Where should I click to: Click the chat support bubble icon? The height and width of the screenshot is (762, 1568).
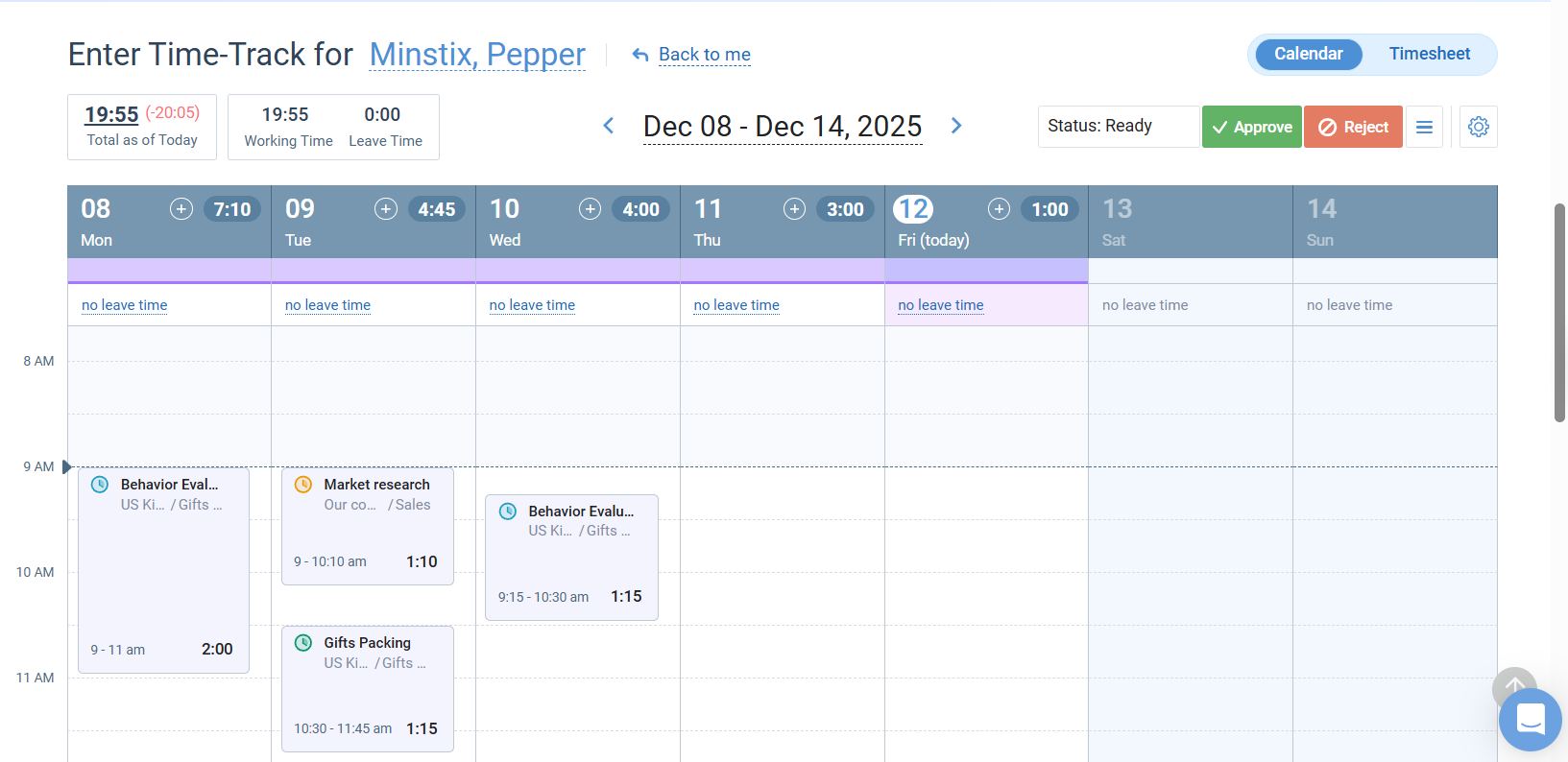click(x=1530, y=719)
